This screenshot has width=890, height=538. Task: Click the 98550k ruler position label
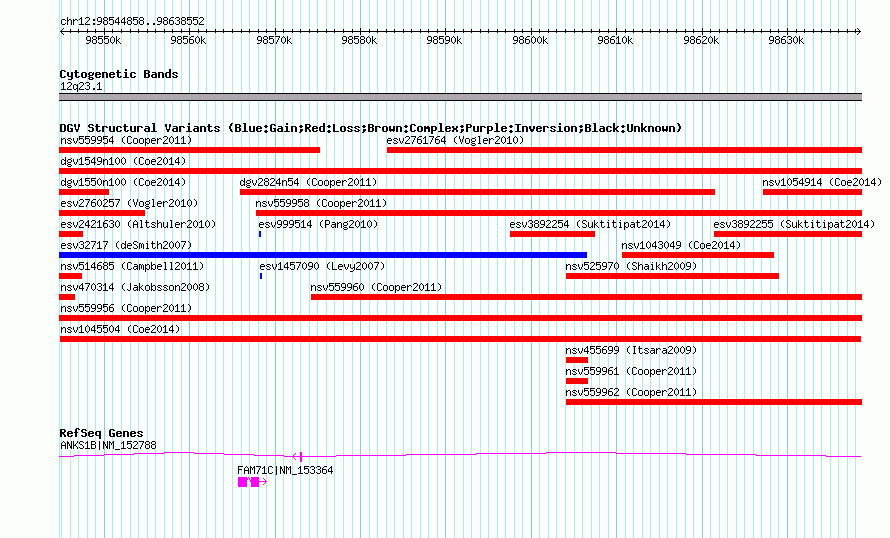click(x=103, y=41)
